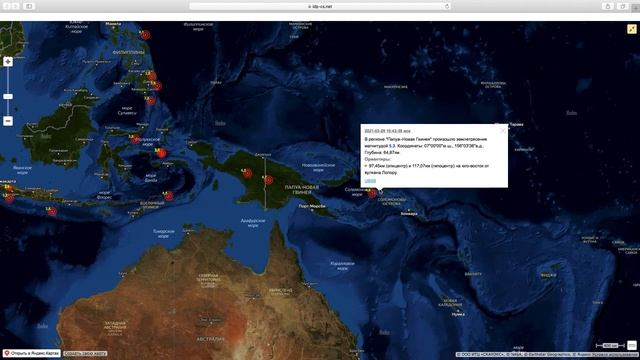Screen dimensions: 640x360
Task: Zoom in with the map plus button
Action: tap(8, 62)
